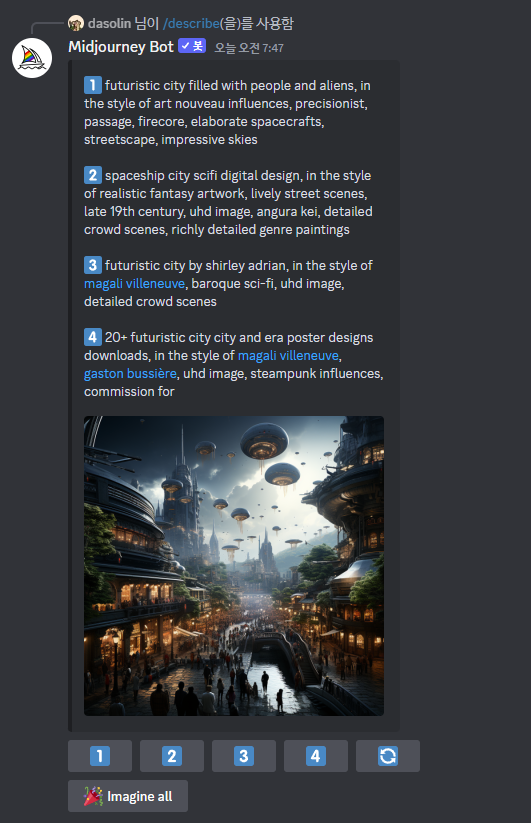The width and height of the screenshot is (531, 823).
Task: Select prompt option button 2
Action: [x=172, y=756]
